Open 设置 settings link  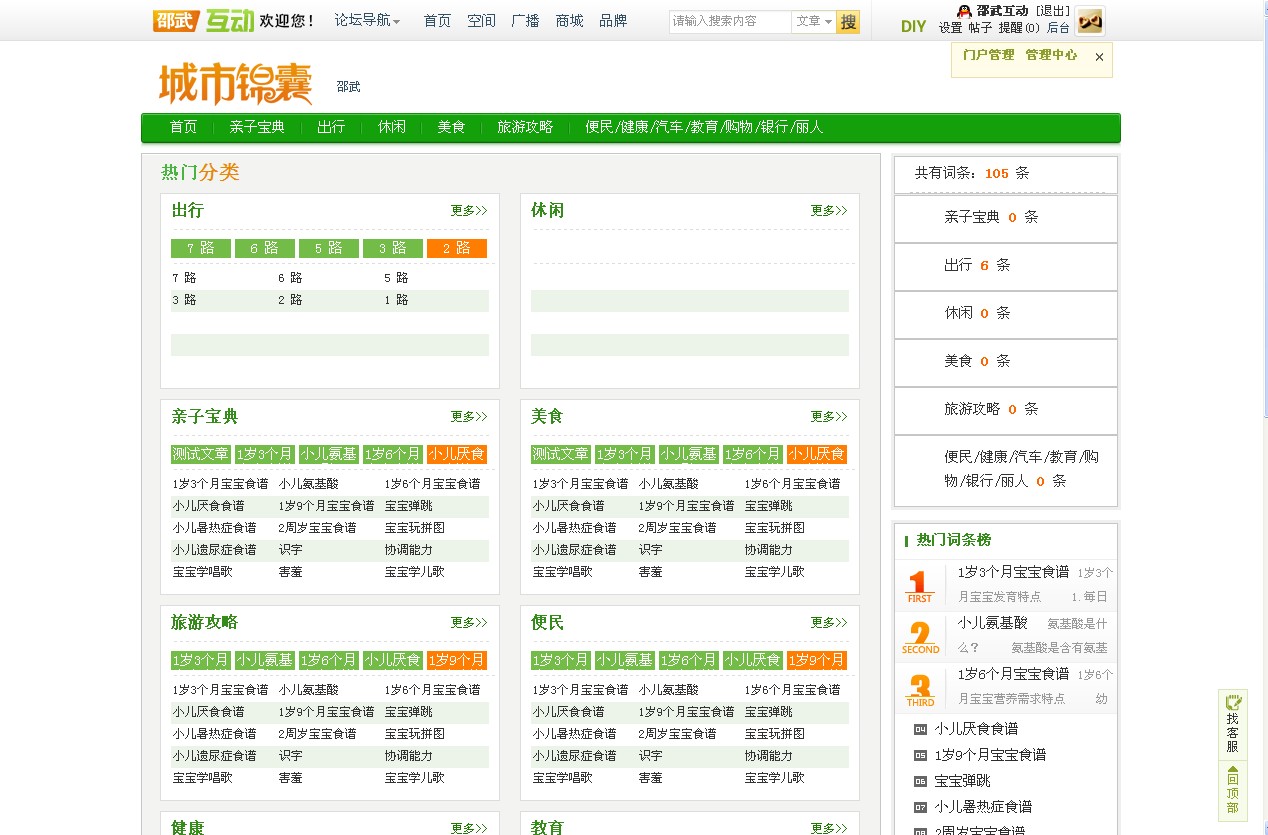tap(950, 28)
